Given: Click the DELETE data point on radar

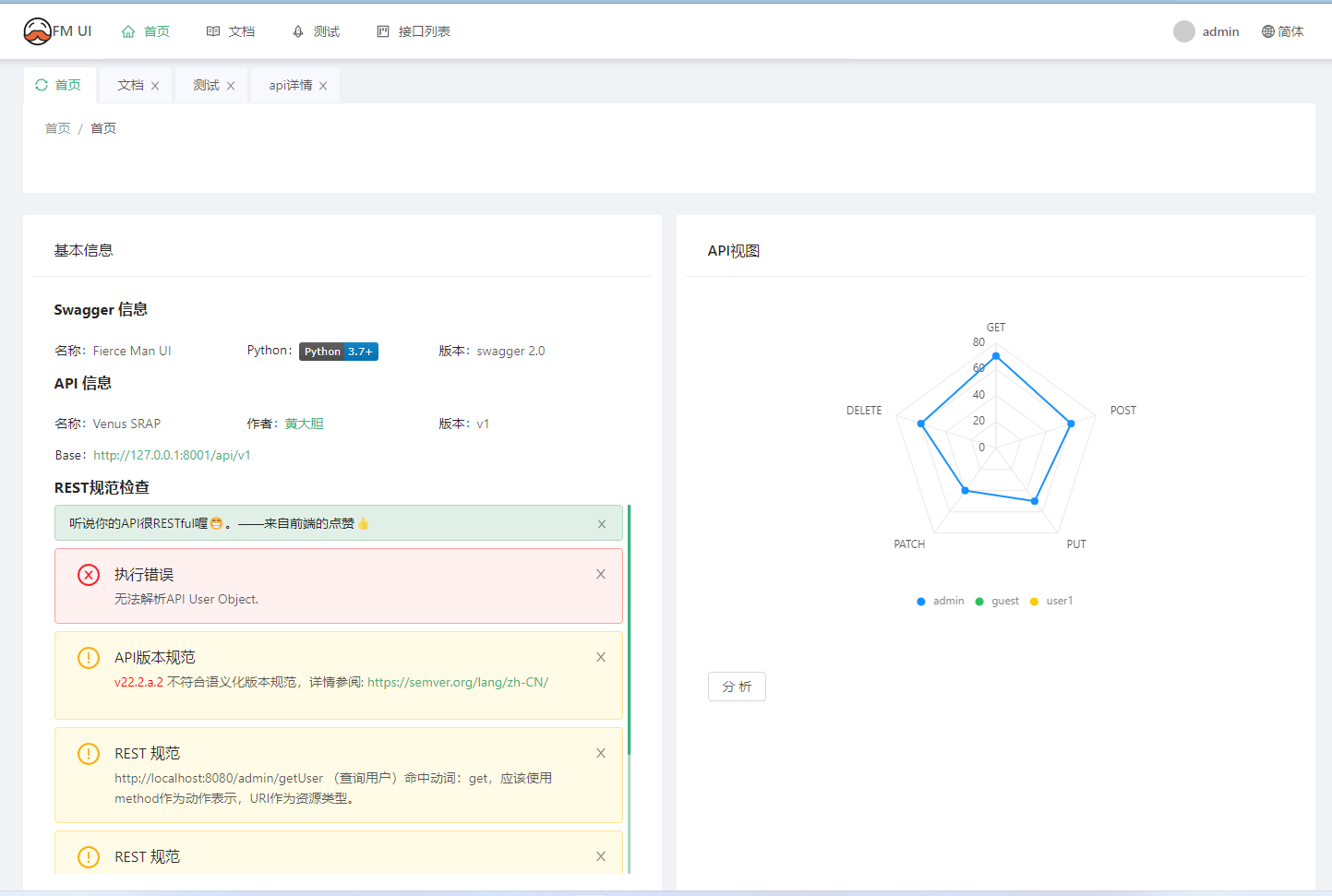Looking at the screenshot, I should click(921, 424).
